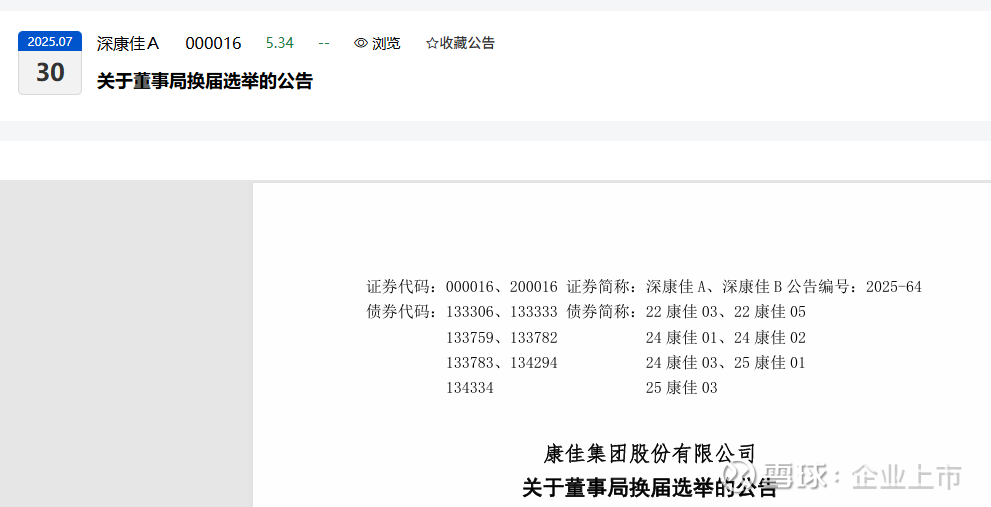
Task: Click 证券代码：000016、200016 in the document
Action: tap(462, 287)
